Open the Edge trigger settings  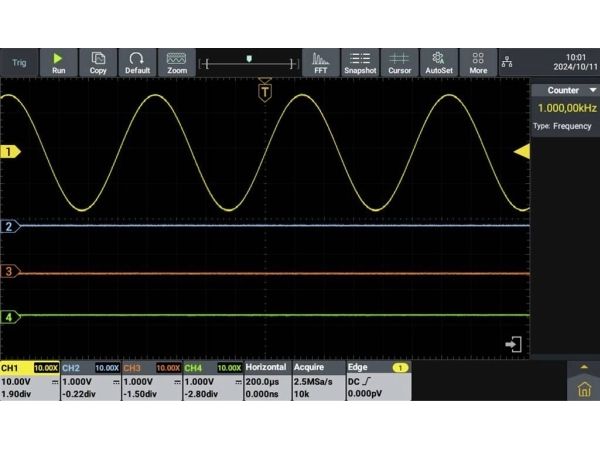(x=379, y=381)
